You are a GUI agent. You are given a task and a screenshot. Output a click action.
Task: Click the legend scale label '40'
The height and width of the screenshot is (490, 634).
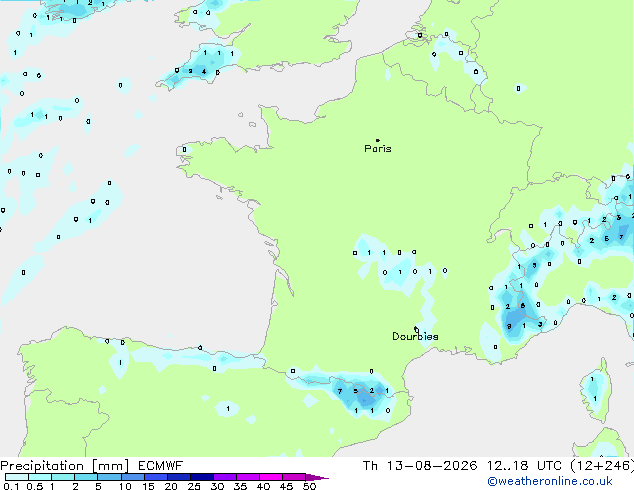pyautogui.click(x=263, y=486)
